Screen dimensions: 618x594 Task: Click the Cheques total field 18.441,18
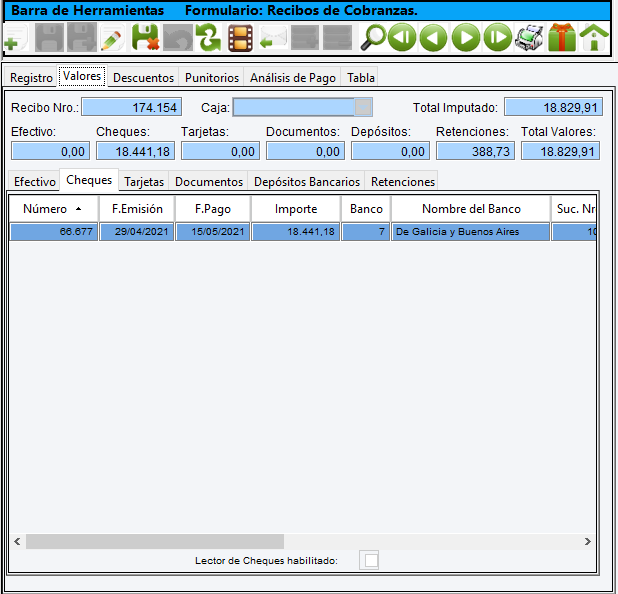tap(136, 151)
